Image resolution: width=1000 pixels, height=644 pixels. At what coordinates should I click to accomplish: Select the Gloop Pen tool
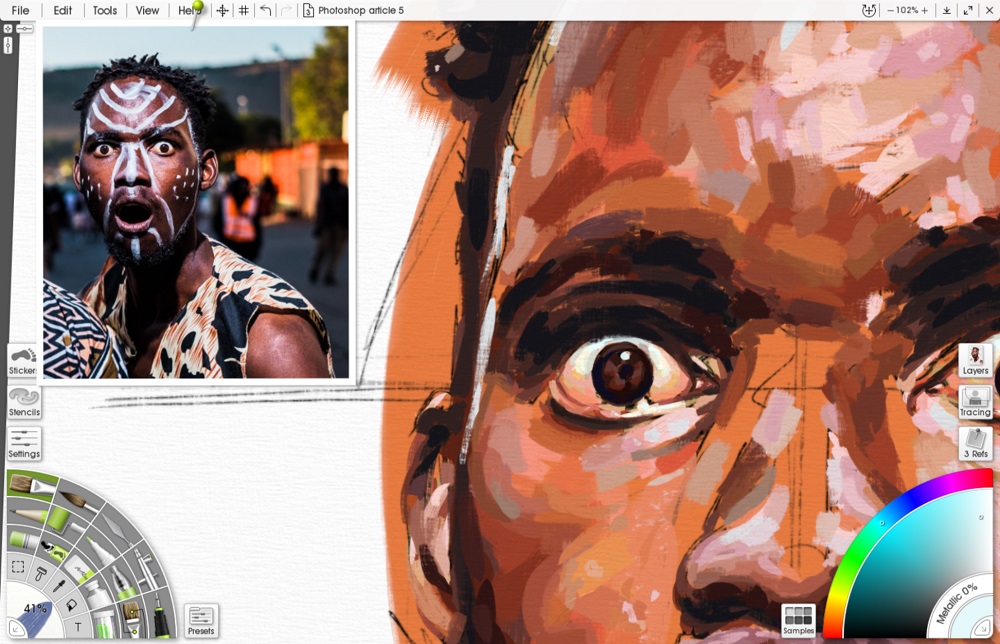pyautogui.click(x=121, y=582)
